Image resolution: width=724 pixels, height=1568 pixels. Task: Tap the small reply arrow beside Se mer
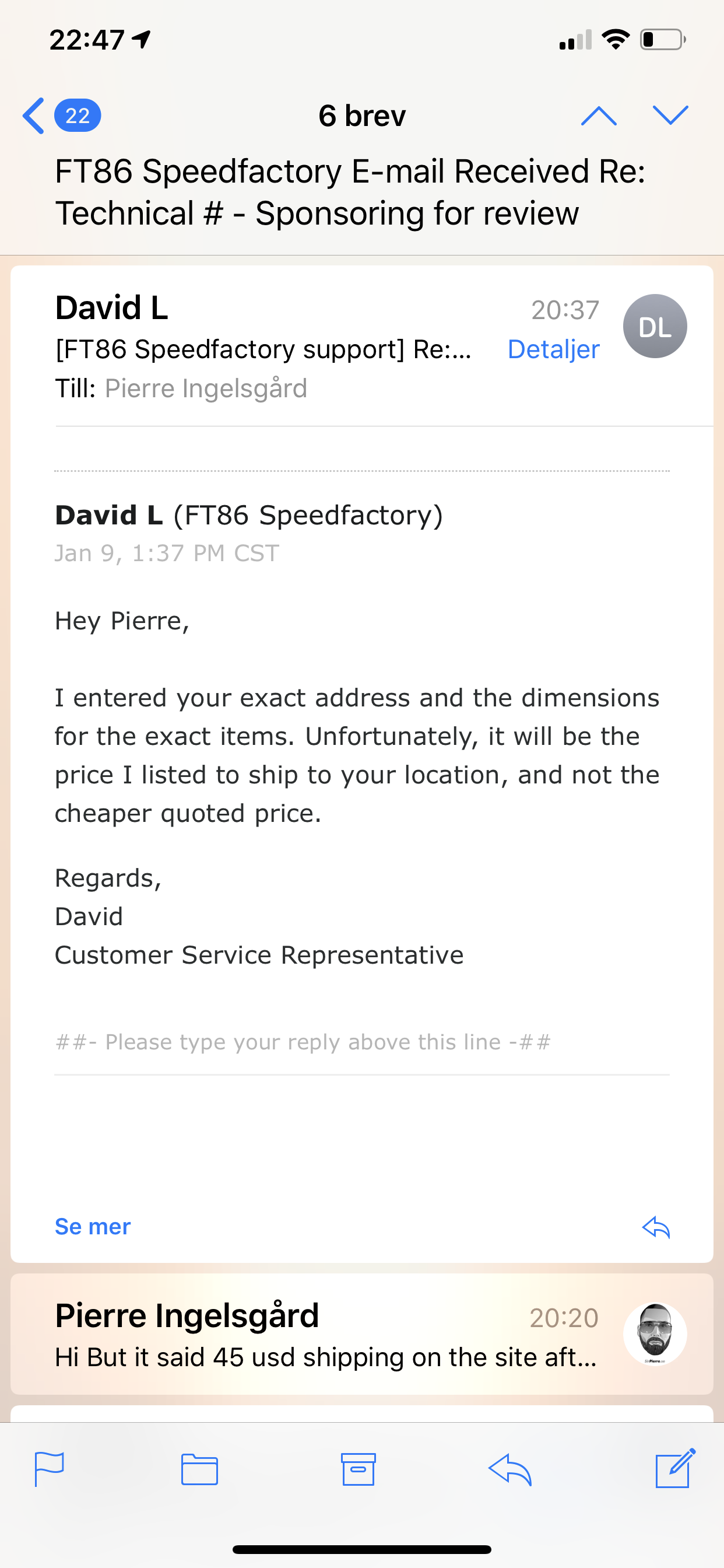(x=656, y=1227)
